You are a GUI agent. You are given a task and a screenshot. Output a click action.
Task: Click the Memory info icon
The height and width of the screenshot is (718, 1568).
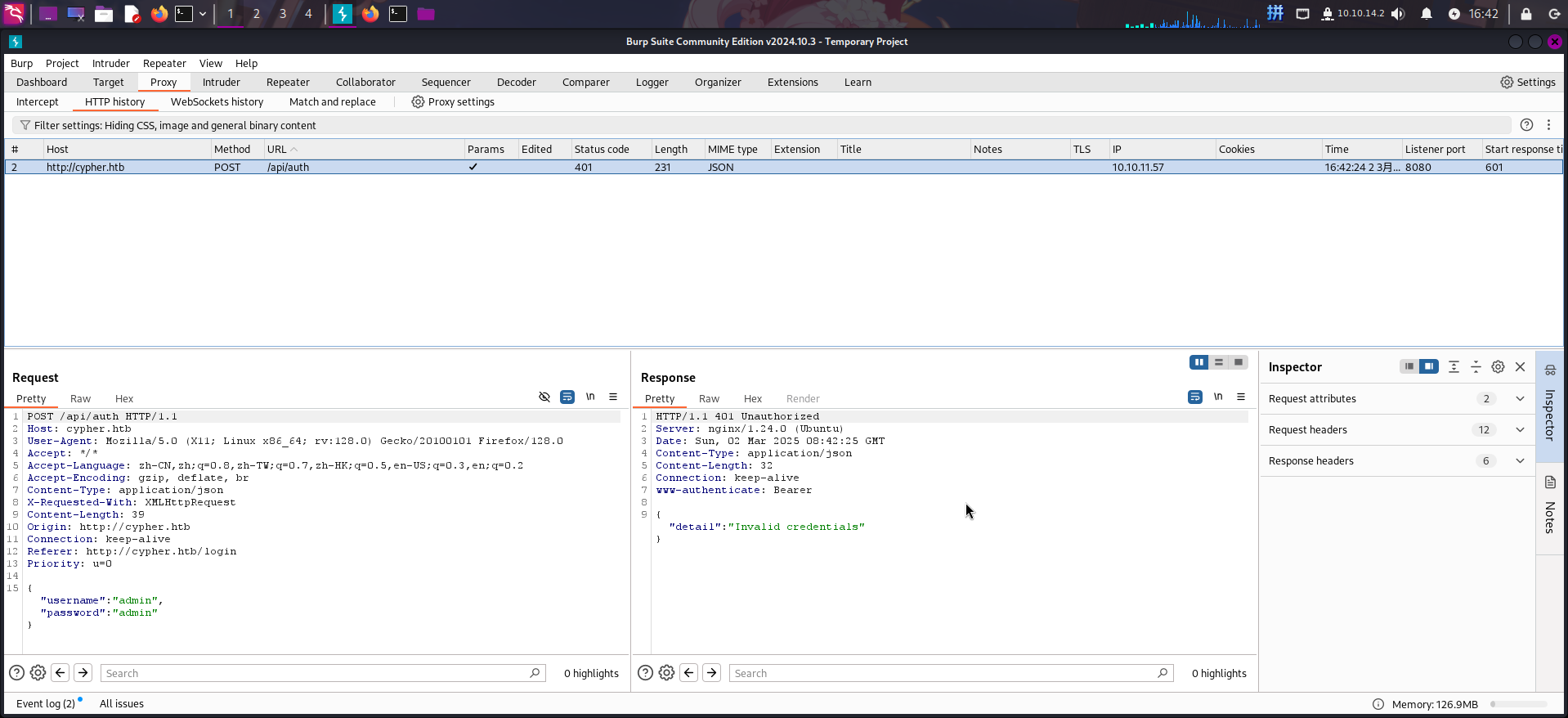pyautogui.click(x=1378, y=704)
